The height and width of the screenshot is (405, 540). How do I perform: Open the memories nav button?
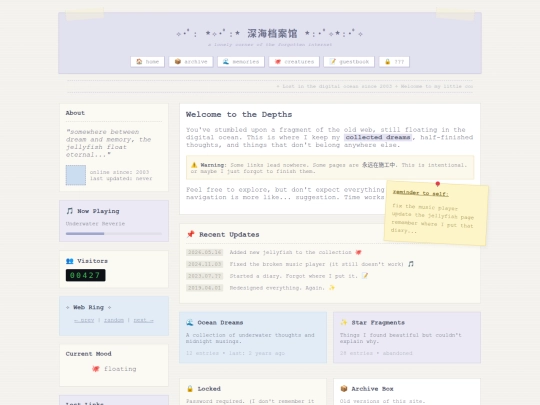click(x=241, y=62)
